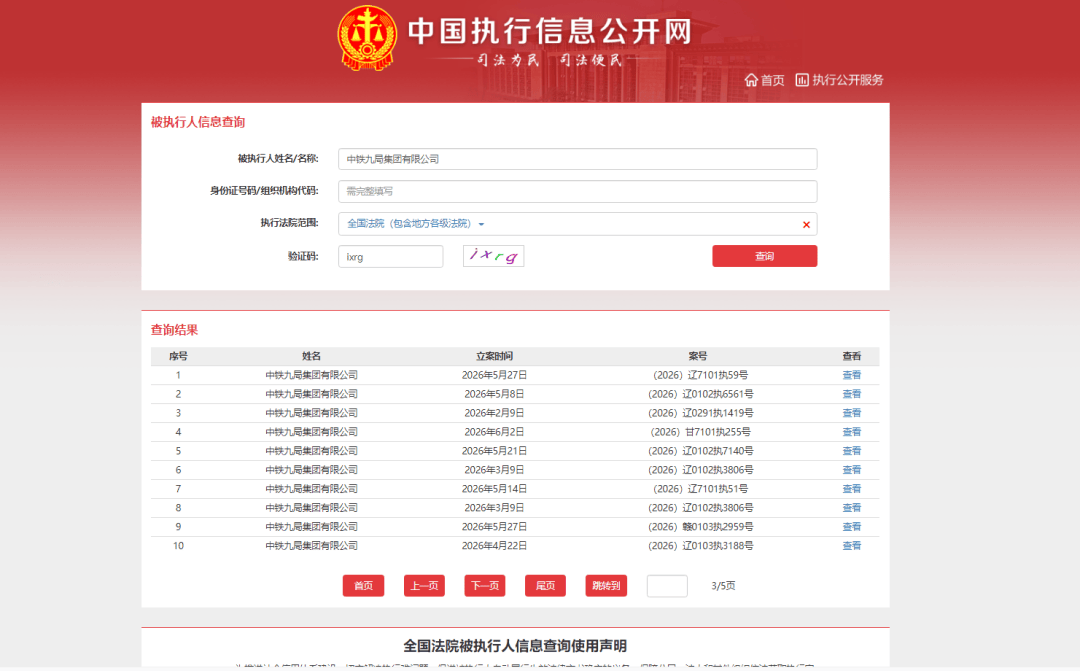Screen dimensions: 1080x671
Task: View details of row 2 辽0102执6561号
Action: (x=851, y=394)
